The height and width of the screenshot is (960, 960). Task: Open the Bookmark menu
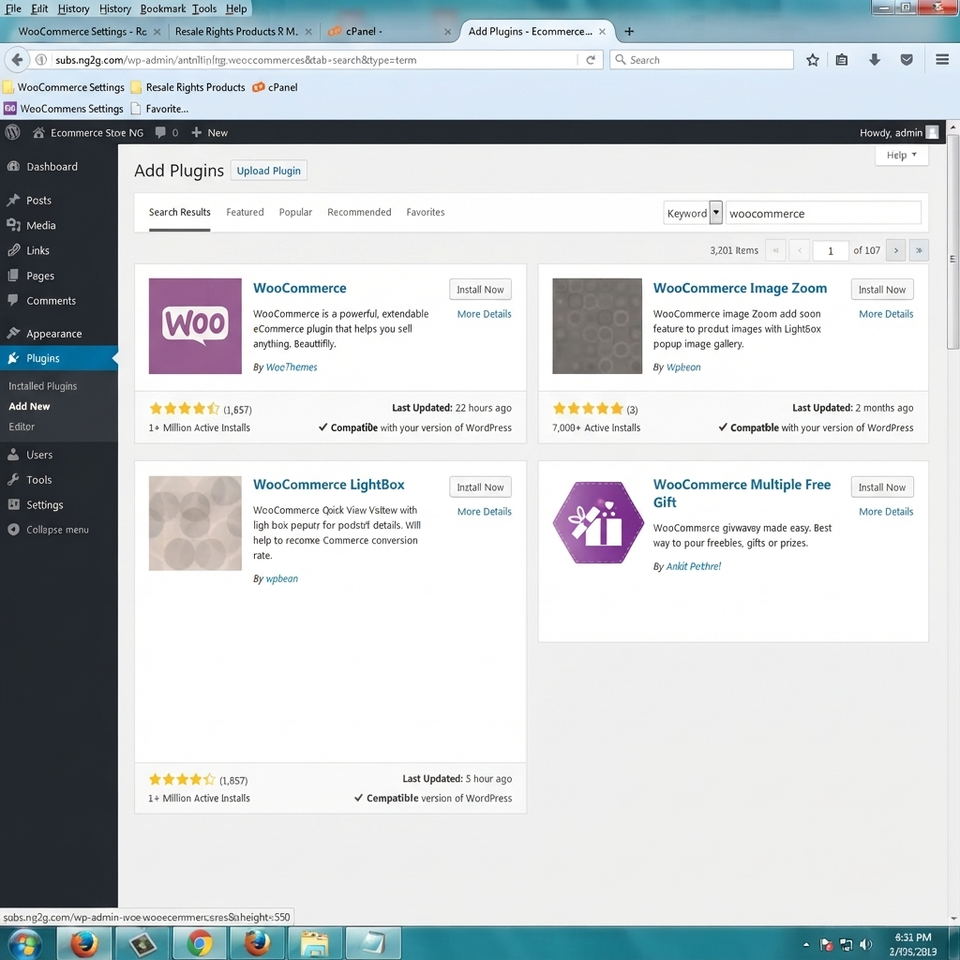pos(163,9)
